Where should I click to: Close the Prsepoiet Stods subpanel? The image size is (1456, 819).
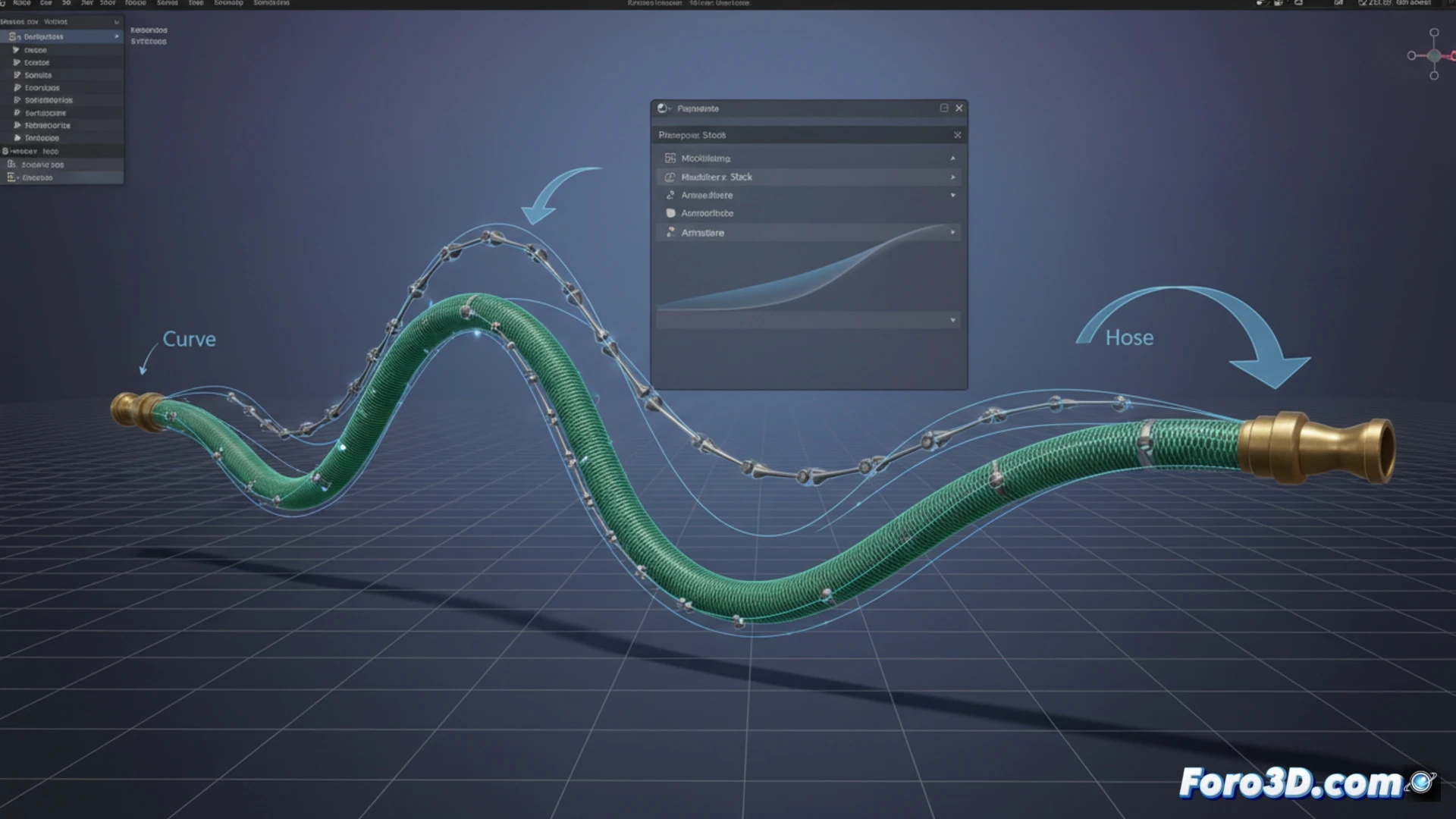(957, 135)
